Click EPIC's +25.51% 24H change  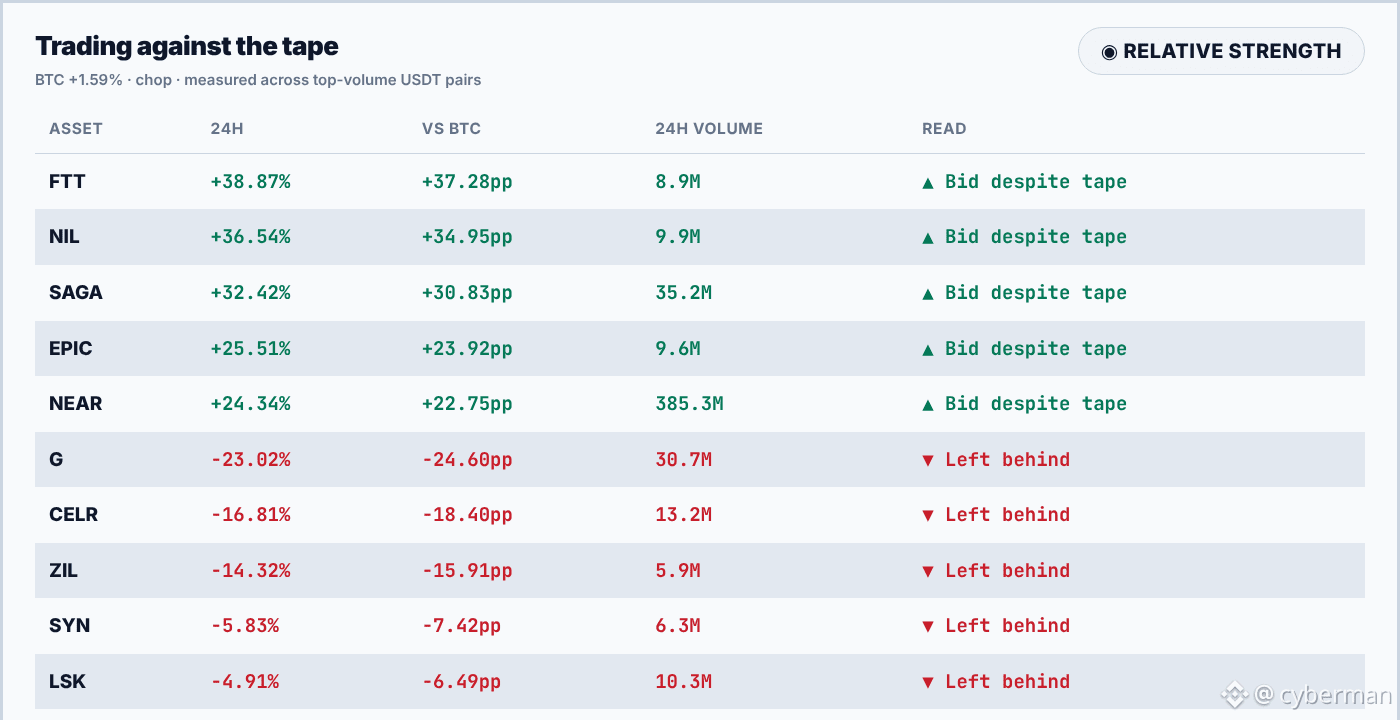pyautogui.click(x=250, y=349)
